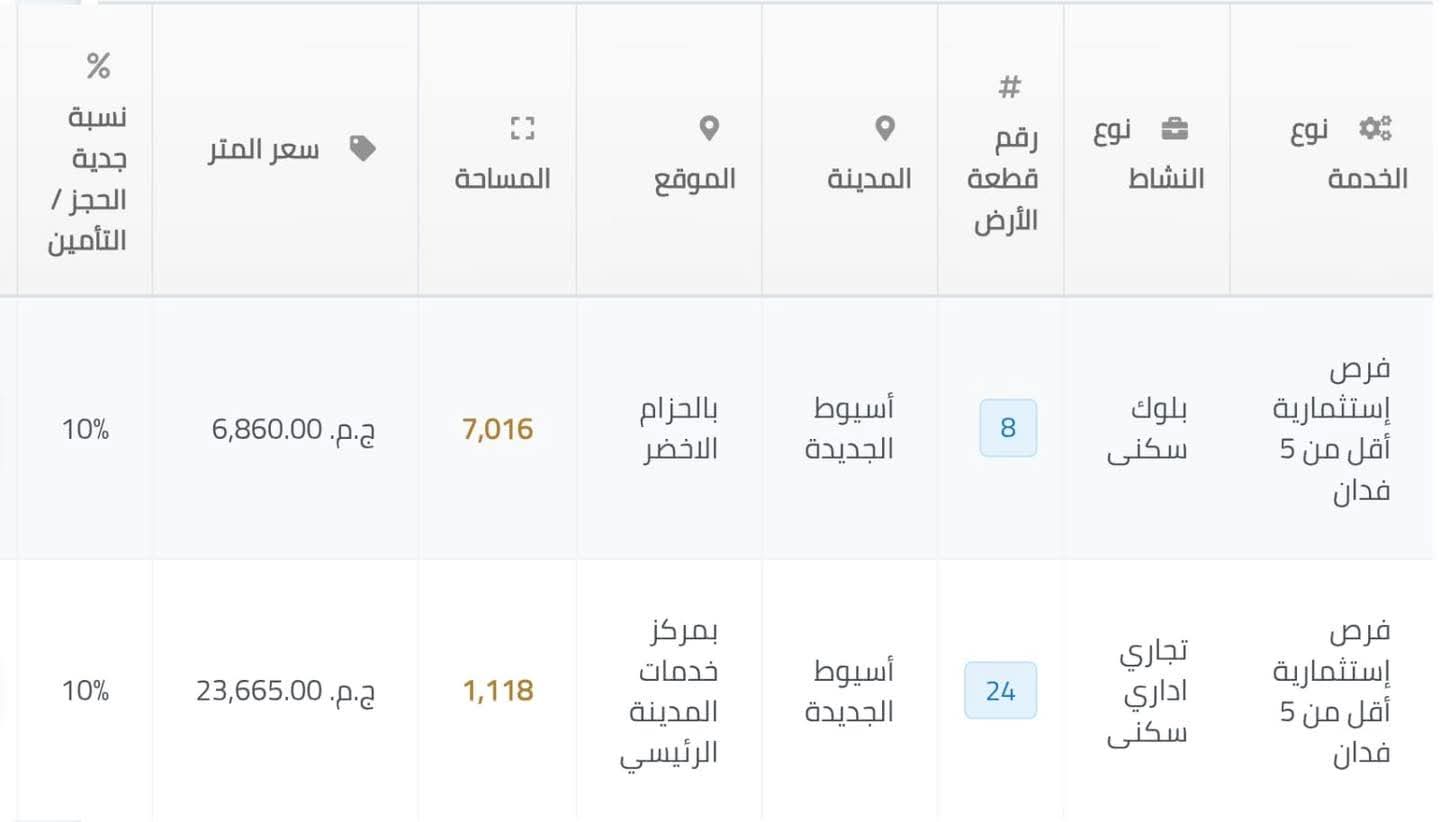Viewport: 1440px width, 822px height.
Task: Select the area value 1,118
Action: (x=498, y=691)
